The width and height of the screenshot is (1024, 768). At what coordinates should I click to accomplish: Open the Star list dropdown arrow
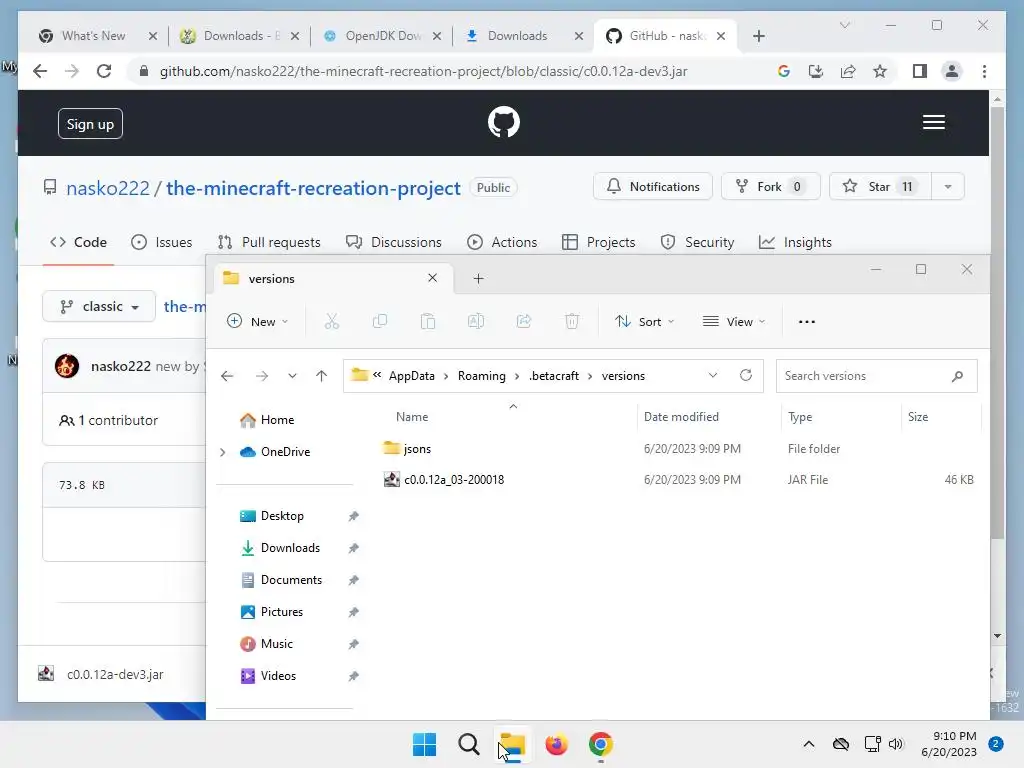point(948,187)
